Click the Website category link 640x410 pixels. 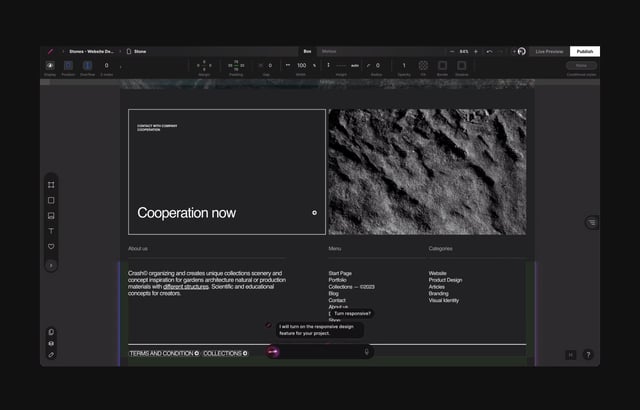[438, 273]
